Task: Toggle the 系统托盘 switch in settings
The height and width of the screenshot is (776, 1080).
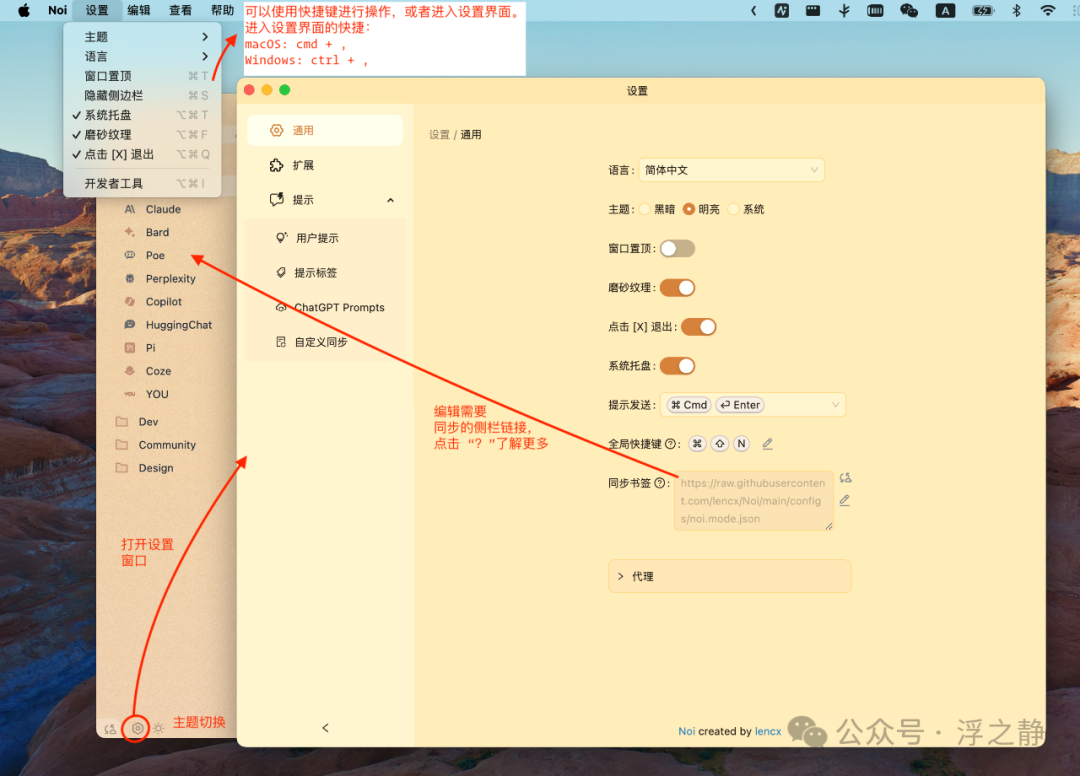Action: [x=677, y=366]
